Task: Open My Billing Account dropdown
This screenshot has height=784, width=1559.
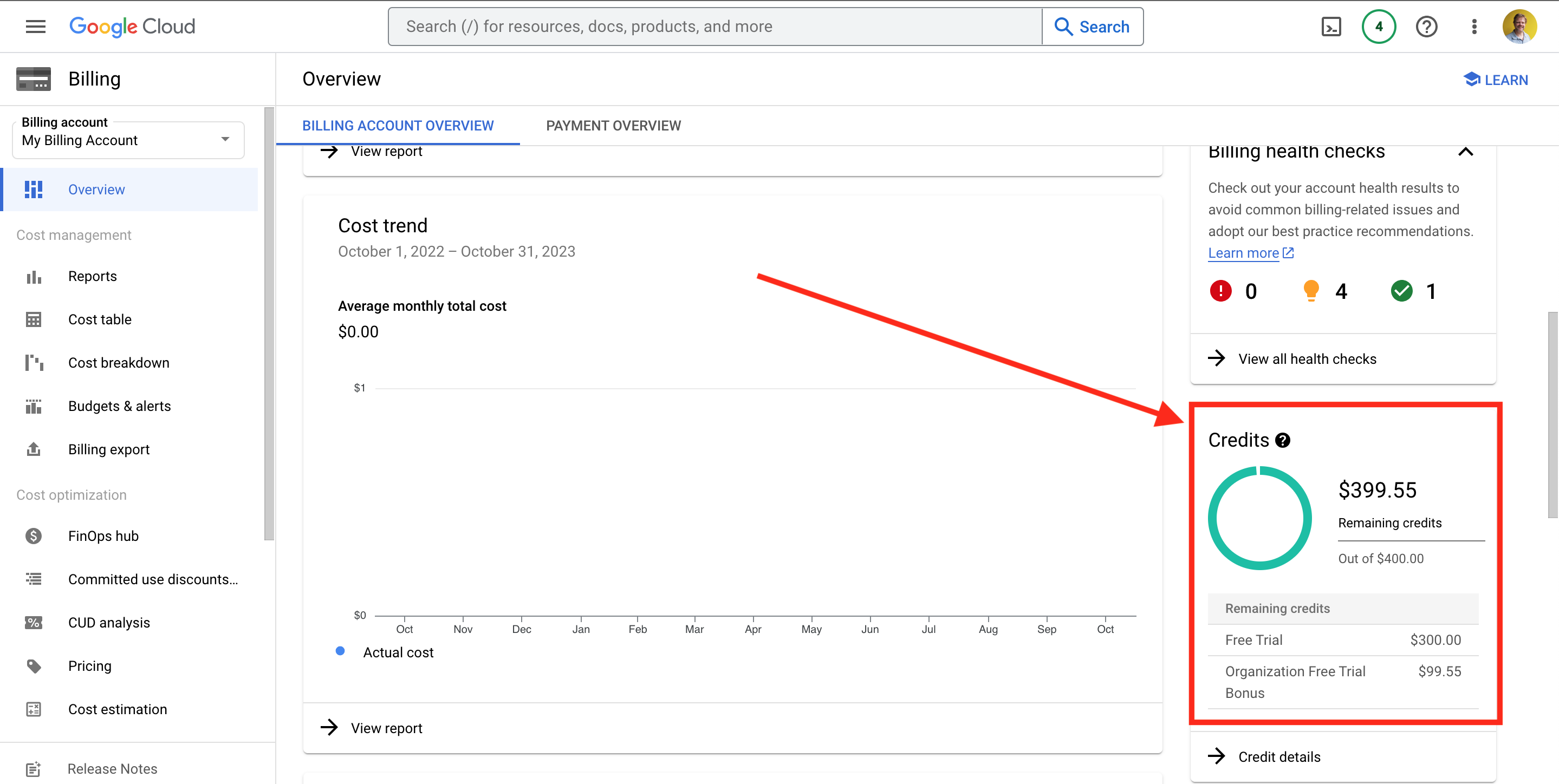Action: (x=127, y=140)
